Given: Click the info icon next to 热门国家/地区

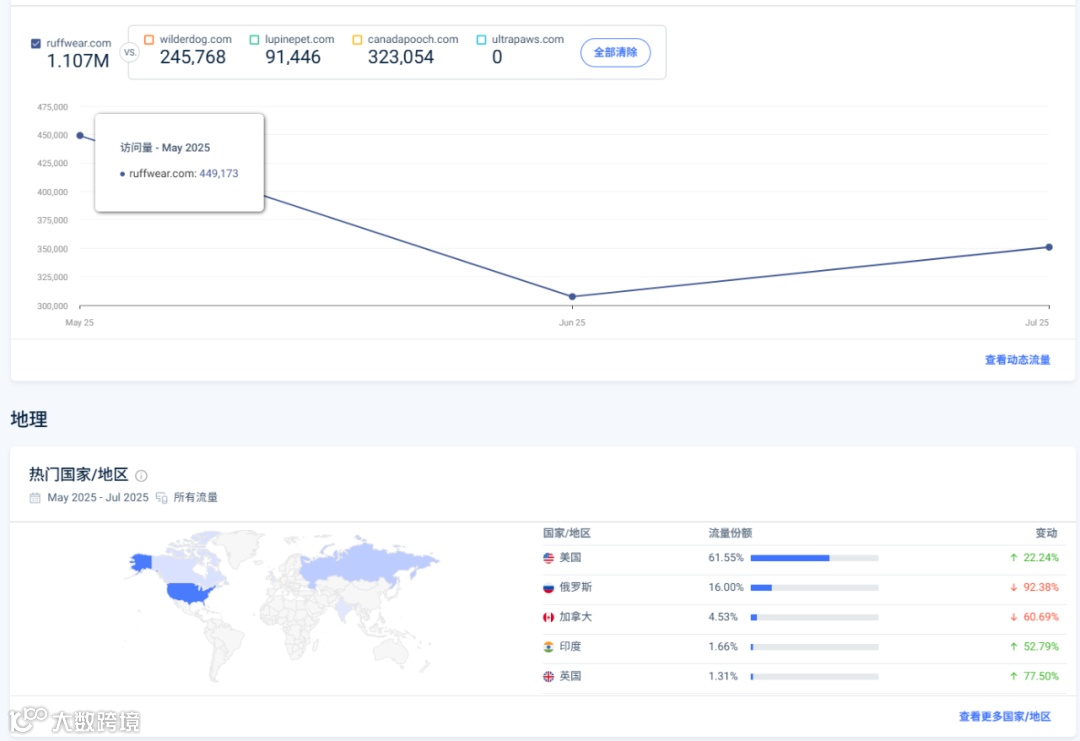Looking at the screenshot, I should 141,475.
